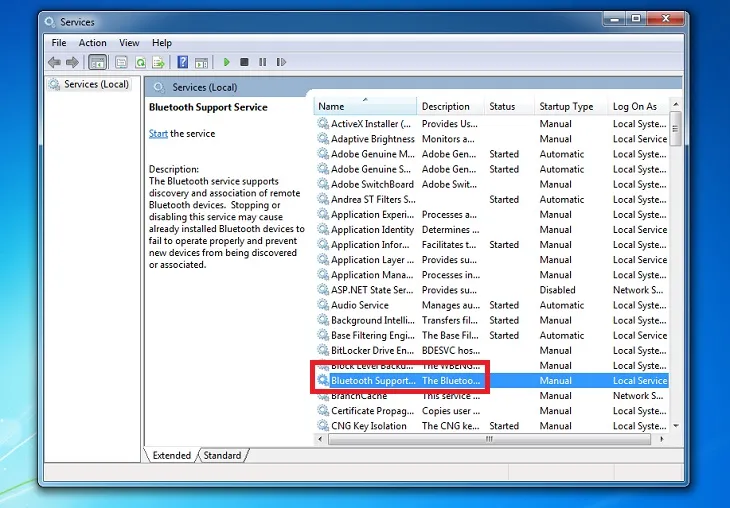Click the Properties toolbar icon

[x=120, y=62]
